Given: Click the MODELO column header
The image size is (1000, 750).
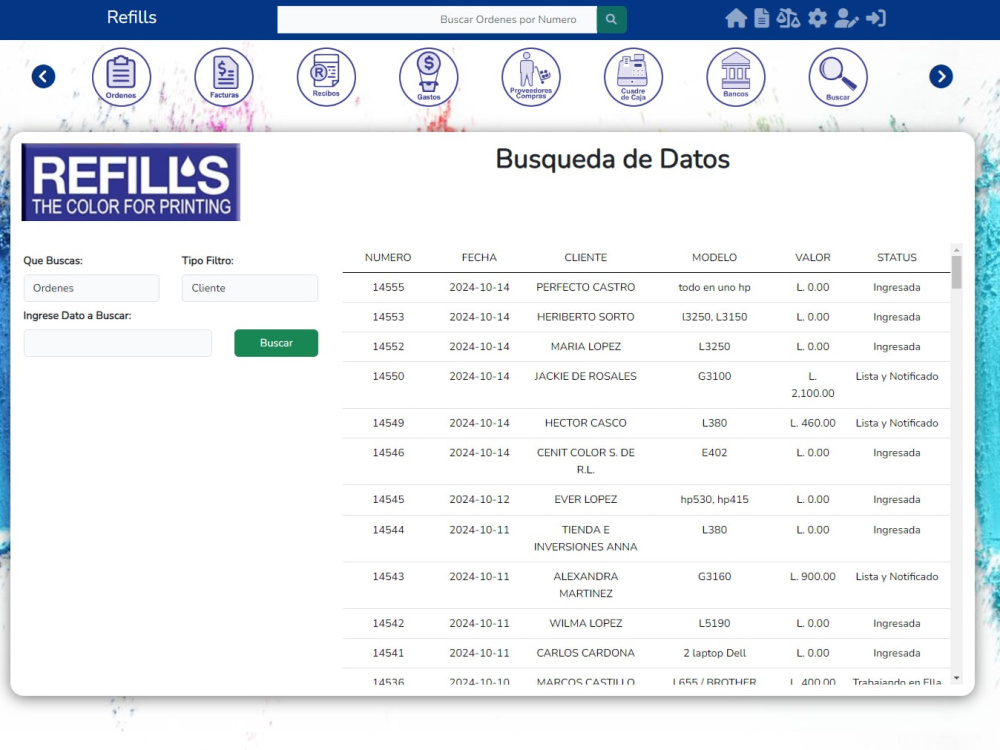Looking at the screenshot, I should click(714, 258).
